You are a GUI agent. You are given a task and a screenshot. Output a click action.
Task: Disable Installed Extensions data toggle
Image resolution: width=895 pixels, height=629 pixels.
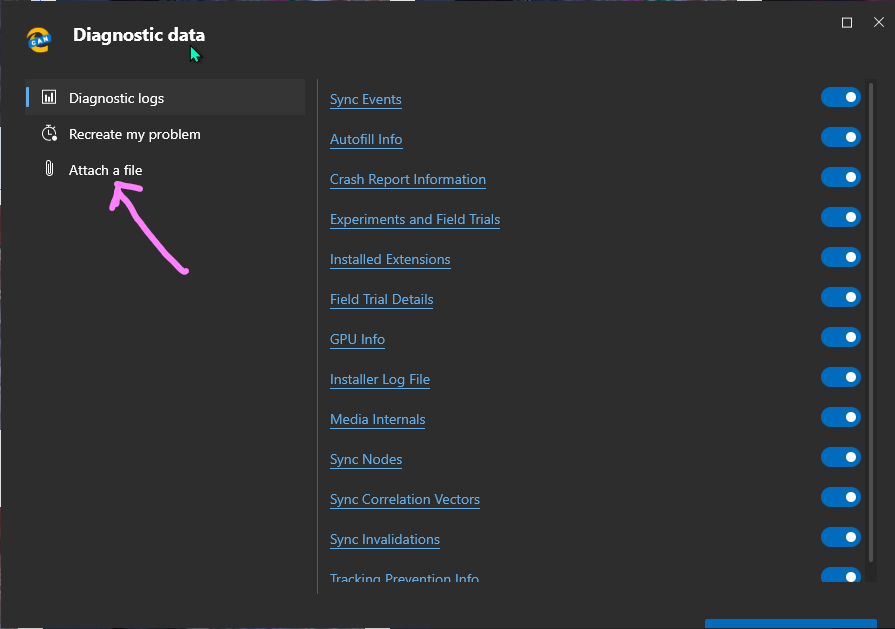coord(840,257)
